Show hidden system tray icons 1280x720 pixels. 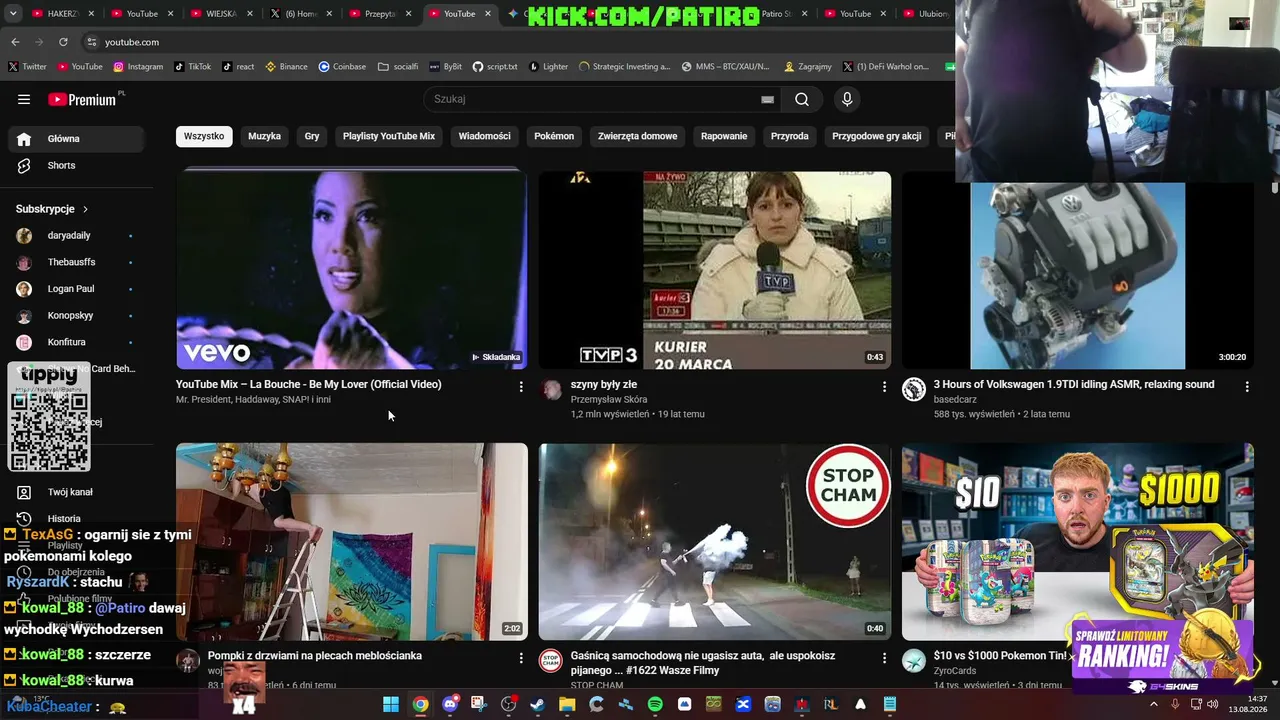[x=1153, y=704]
